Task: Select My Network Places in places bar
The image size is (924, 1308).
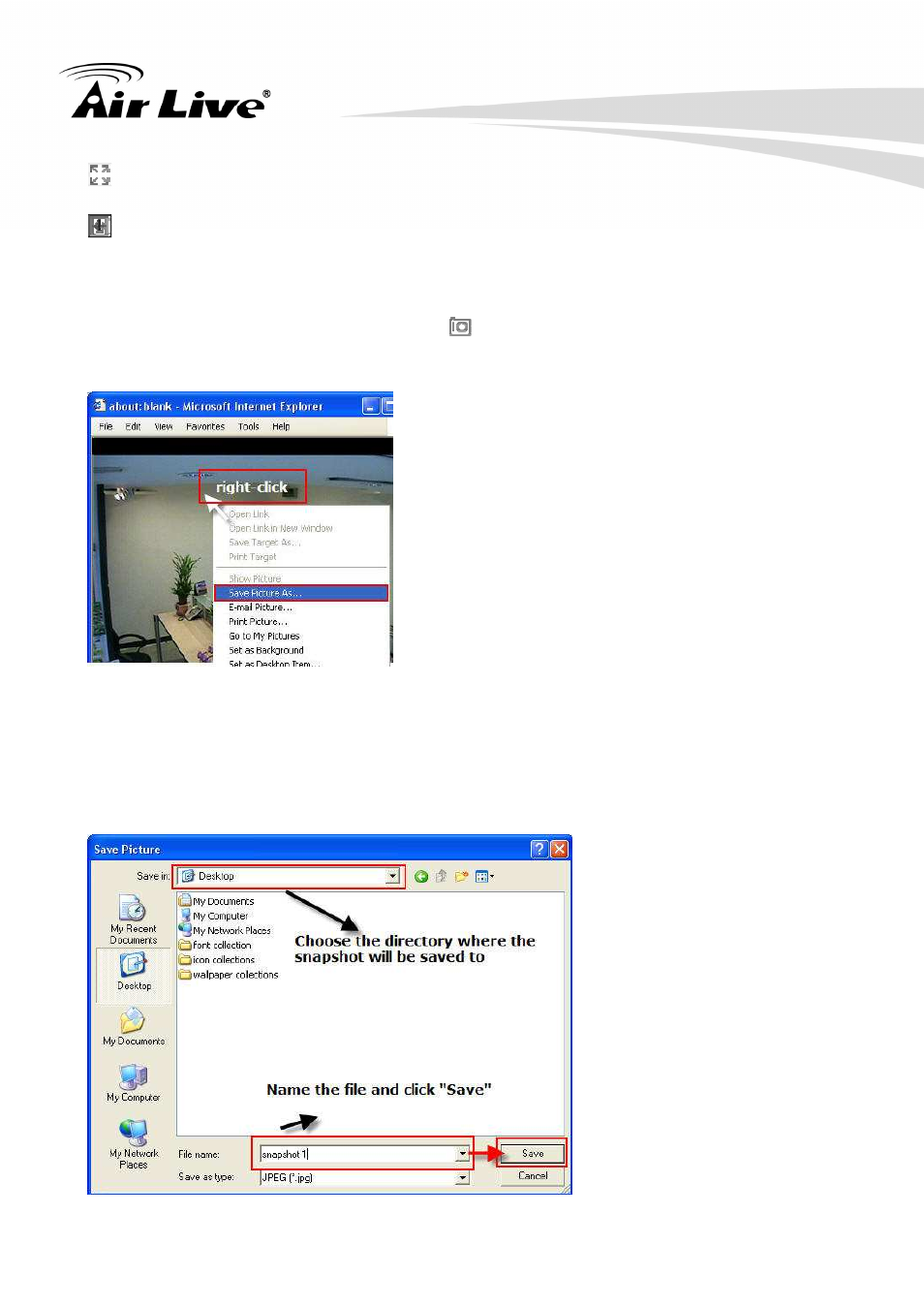Action: click(134, 1144)
